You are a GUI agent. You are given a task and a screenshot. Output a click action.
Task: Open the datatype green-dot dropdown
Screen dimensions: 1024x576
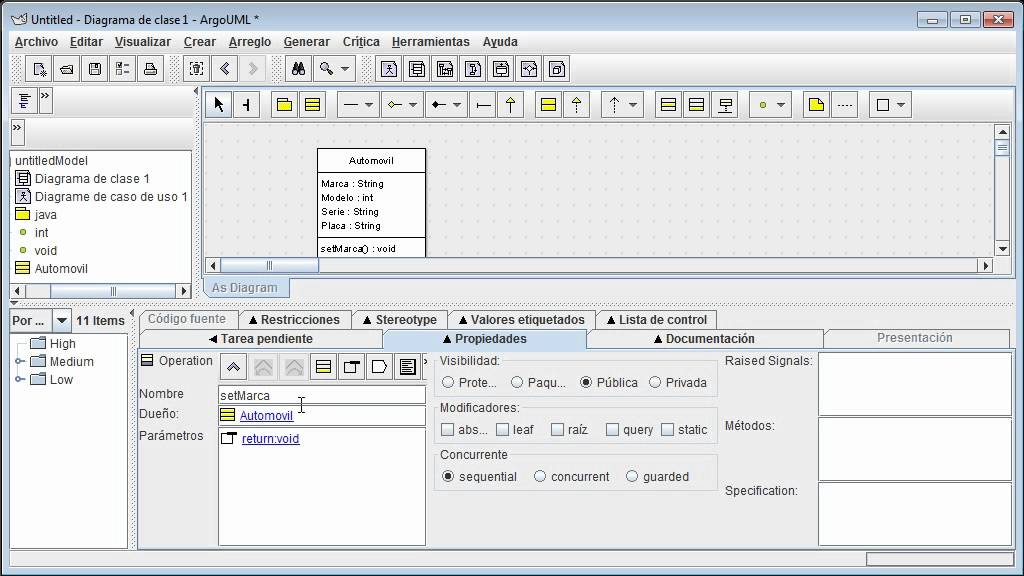[780, 104]
